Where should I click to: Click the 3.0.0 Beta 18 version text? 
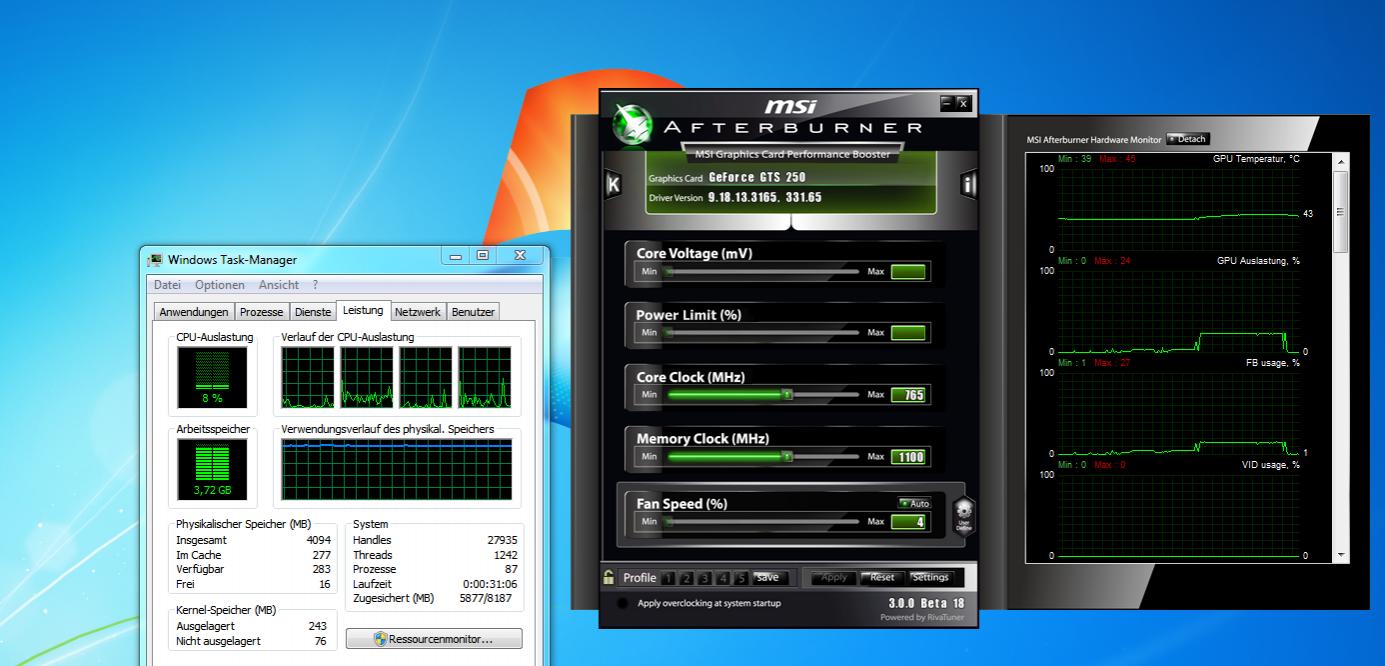click(927, 603)
